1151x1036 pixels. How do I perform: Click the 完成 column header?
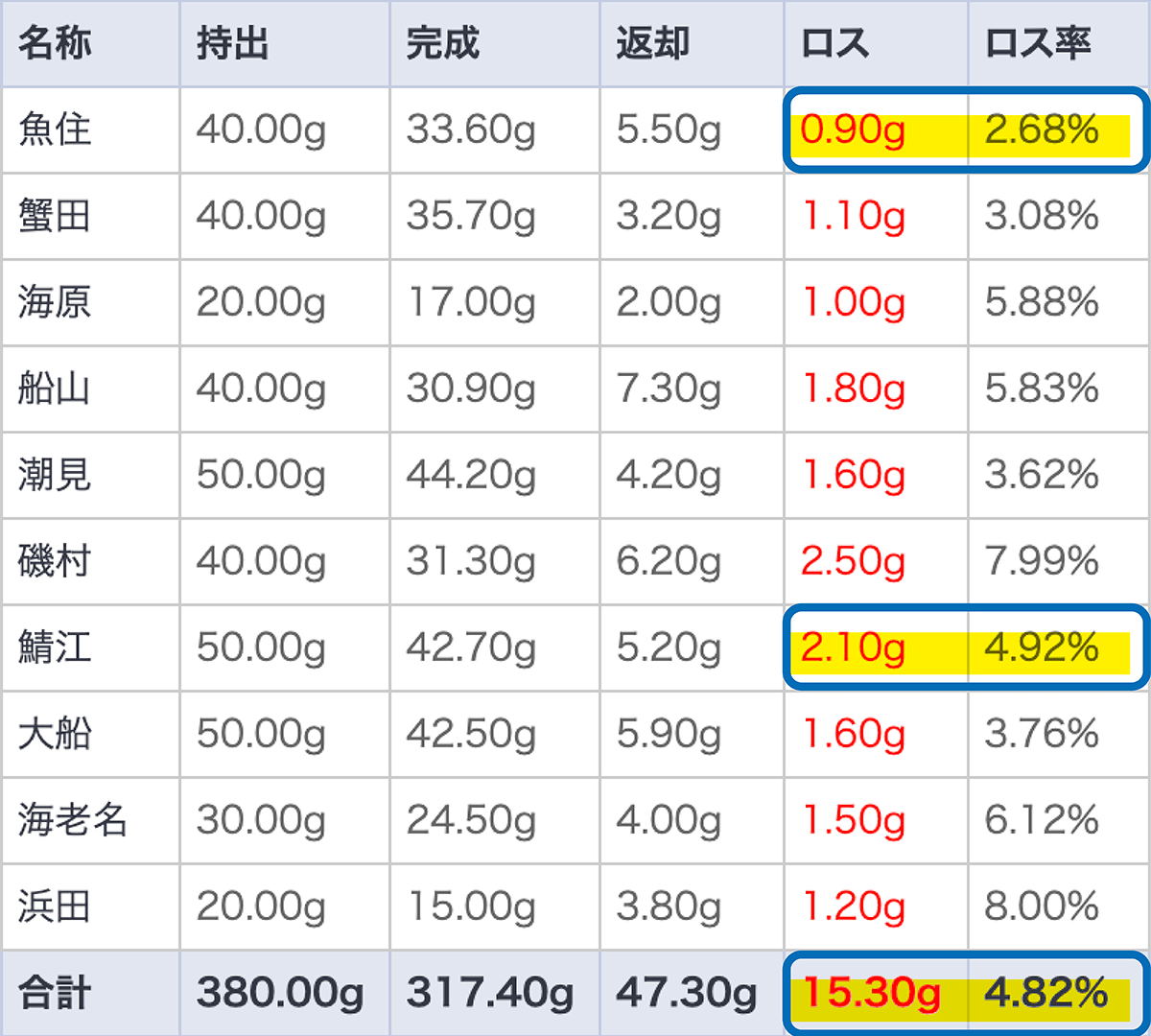tap(442, 44)
